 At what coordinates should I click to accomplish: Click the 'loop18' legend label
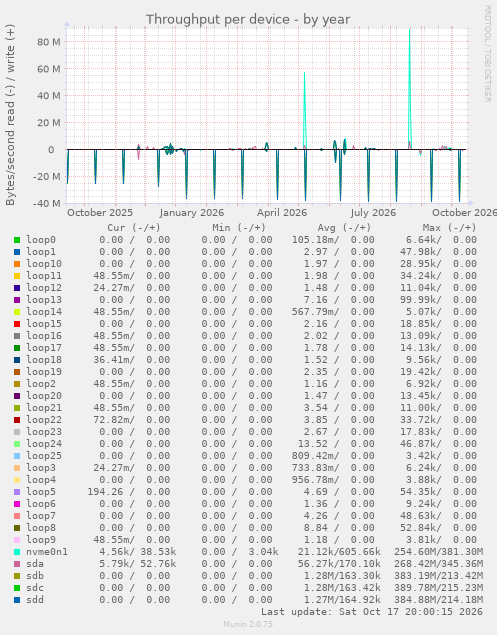(x=44, y=360)
